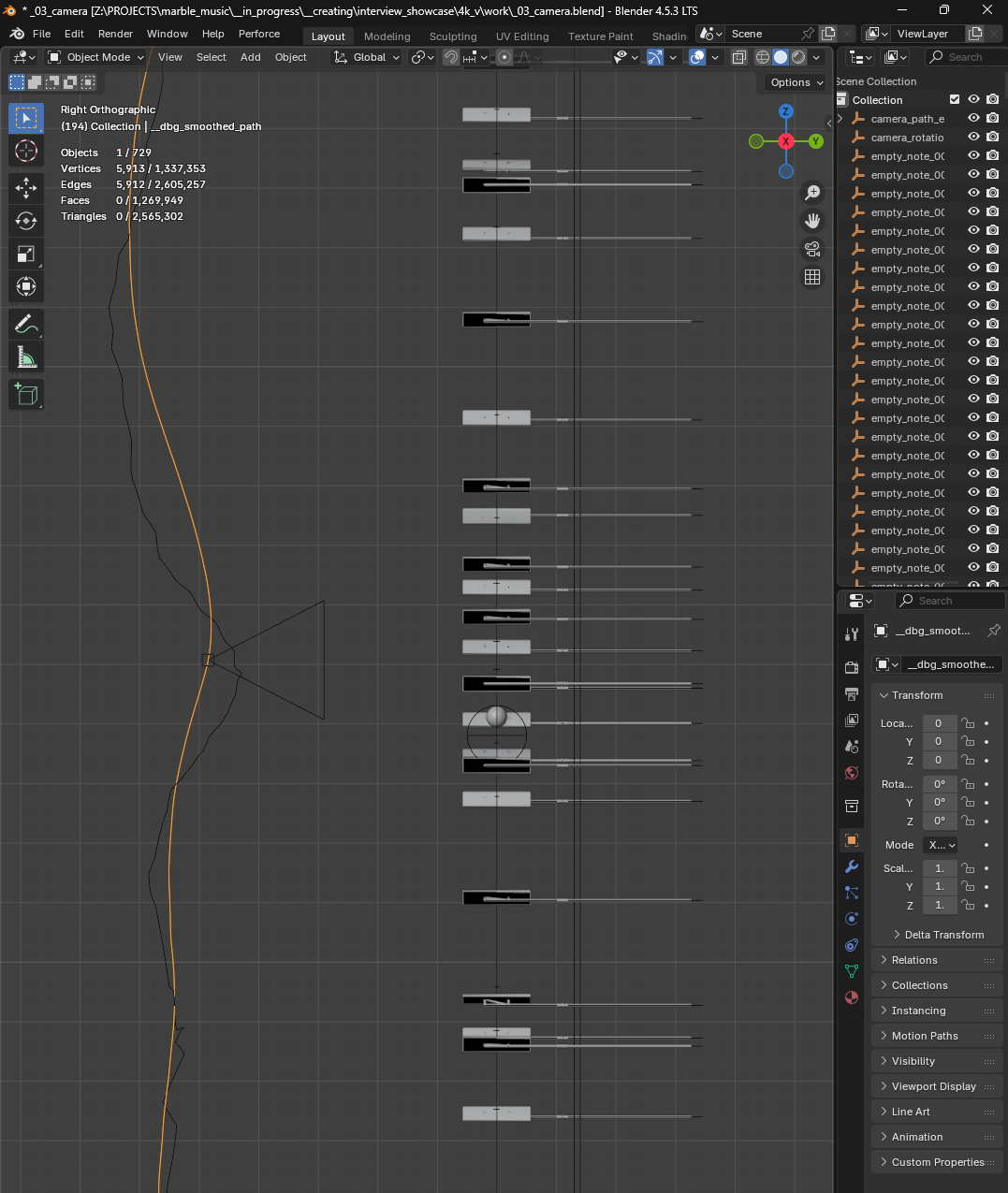The height and width of the screenshot is (1193, 1008).
Task: Open the Transform Orientation Global dropdown
Action: pyautogui.click(x=365, y=57)
